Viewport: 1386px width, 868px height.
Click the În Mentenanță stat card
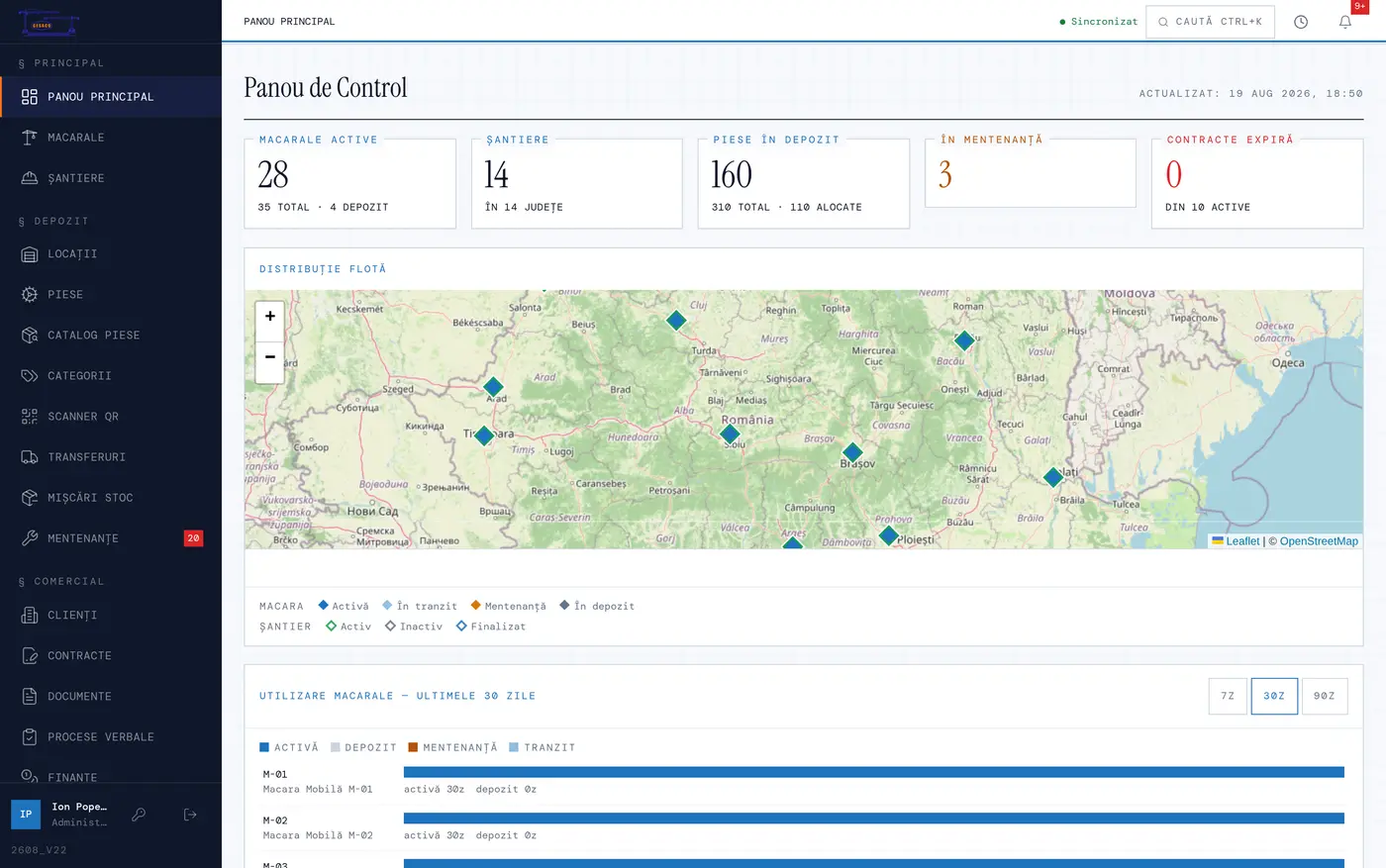pos(1031,173)
